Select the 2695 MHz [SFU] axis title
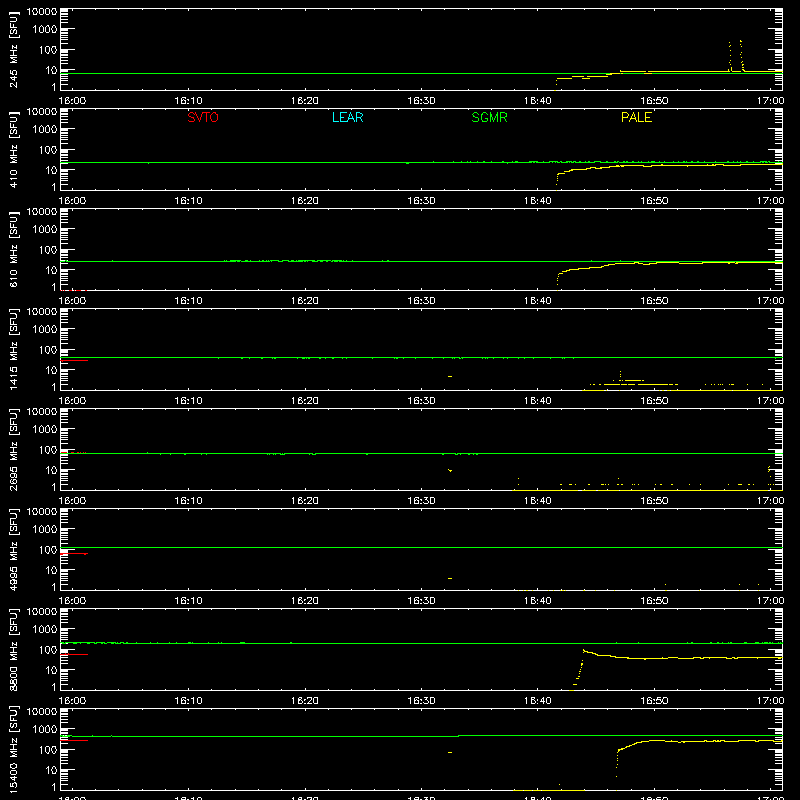The image size is (800, 800). coord(13,450)
